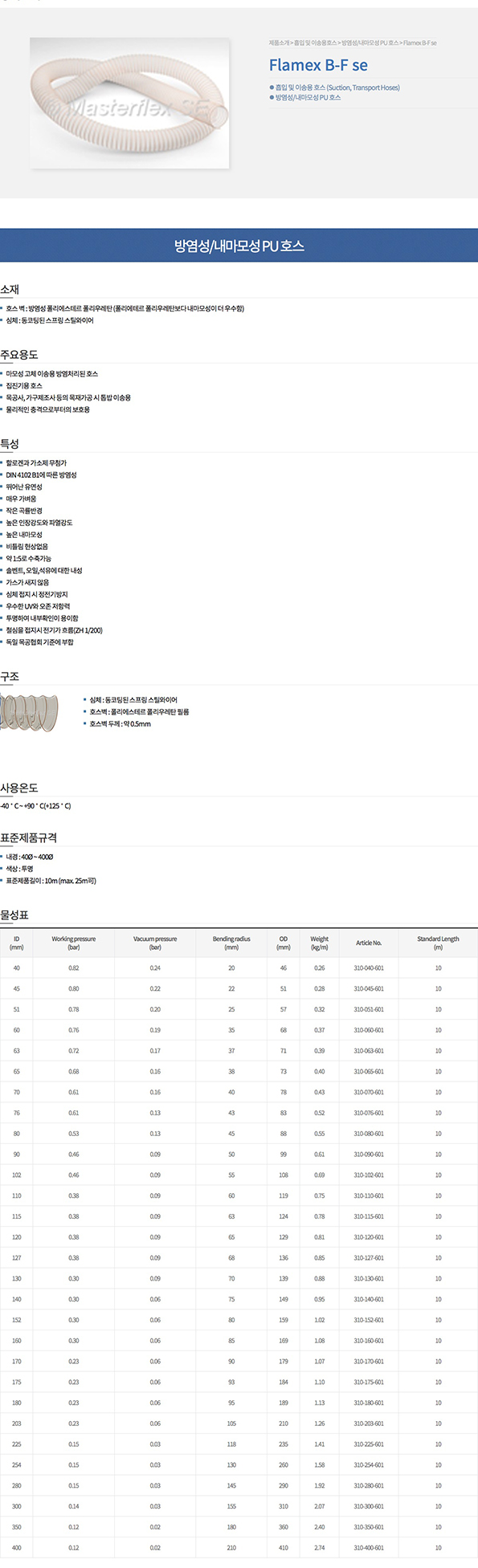
Task: Click 방염성/내마모성 PU 호스 category bullet under title
Action: point(307,97)
